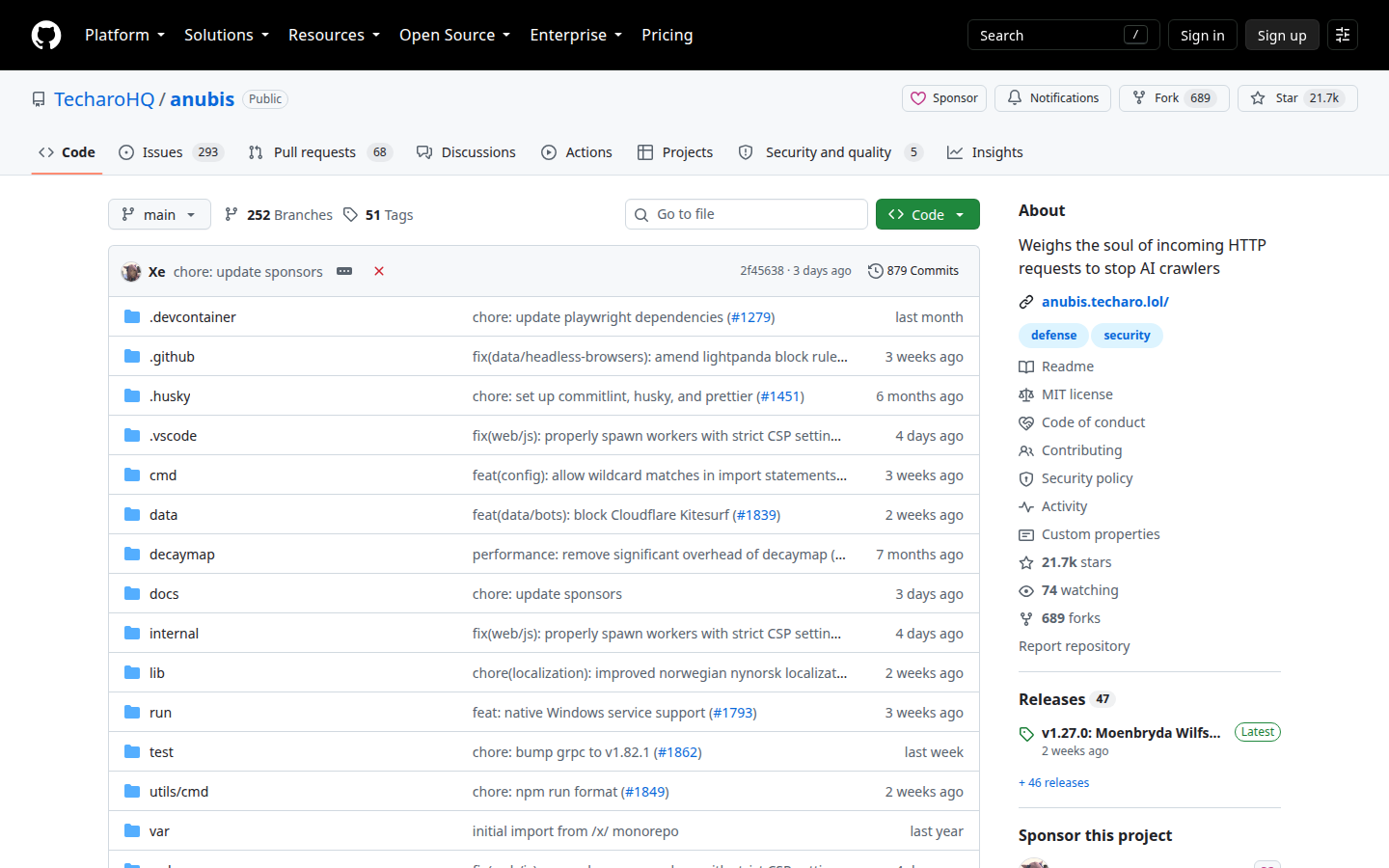Star the anubis repository
1389x868 pixels.
pyautogui.click(x=1297, y=98)
